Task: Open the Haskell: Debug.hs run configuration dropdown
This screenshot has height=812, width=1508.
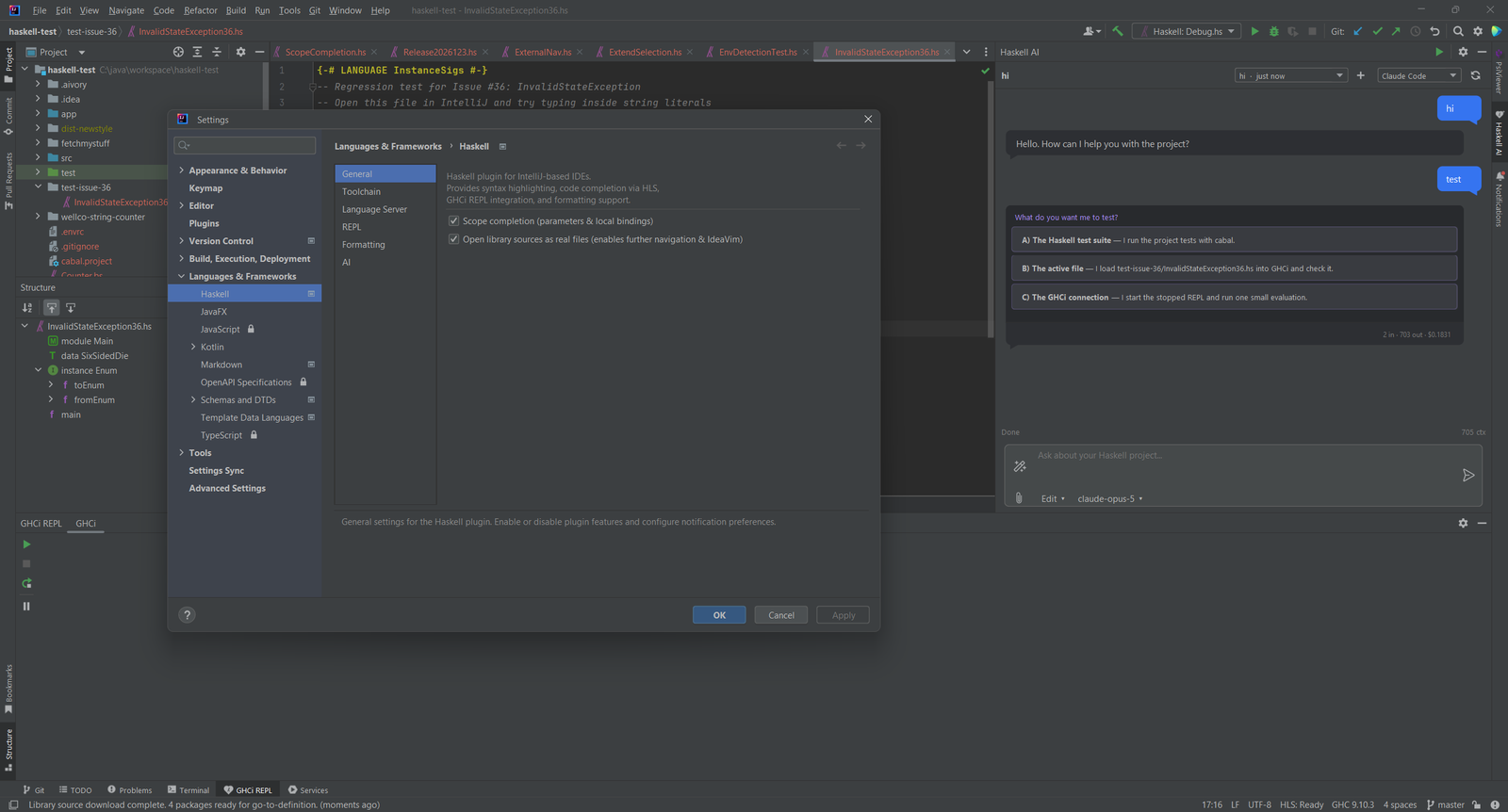Action: click(x=1187, y=31)
